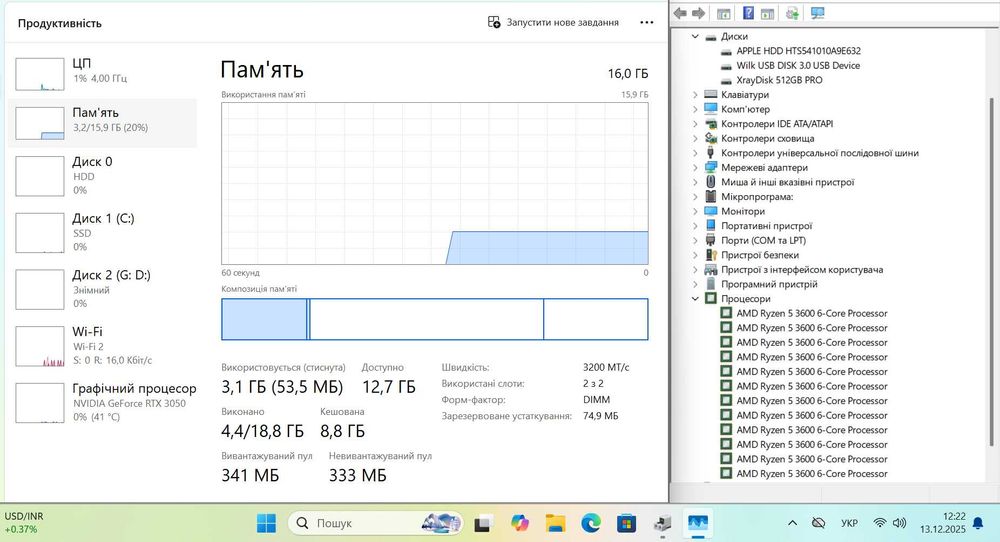Screen dimensions: 1000x542
Task: Launch Copilot from the taskbar
Action: click(x=520, y=524)
